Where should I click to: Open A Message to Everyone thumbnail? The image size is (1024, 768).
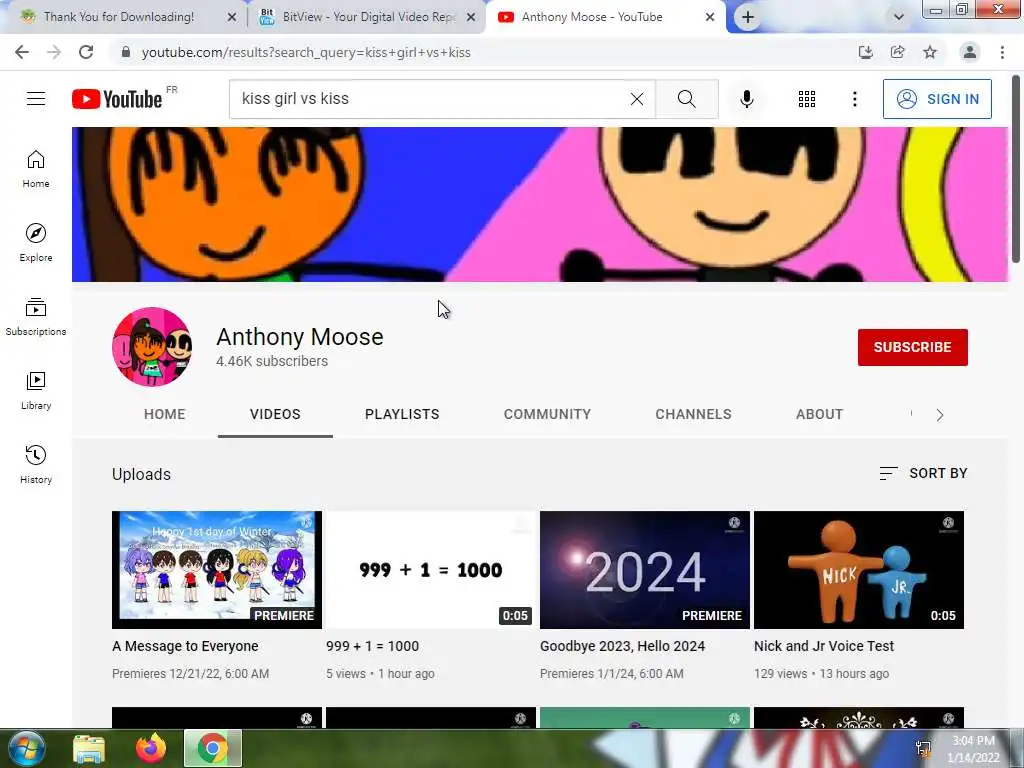[217, 569]
